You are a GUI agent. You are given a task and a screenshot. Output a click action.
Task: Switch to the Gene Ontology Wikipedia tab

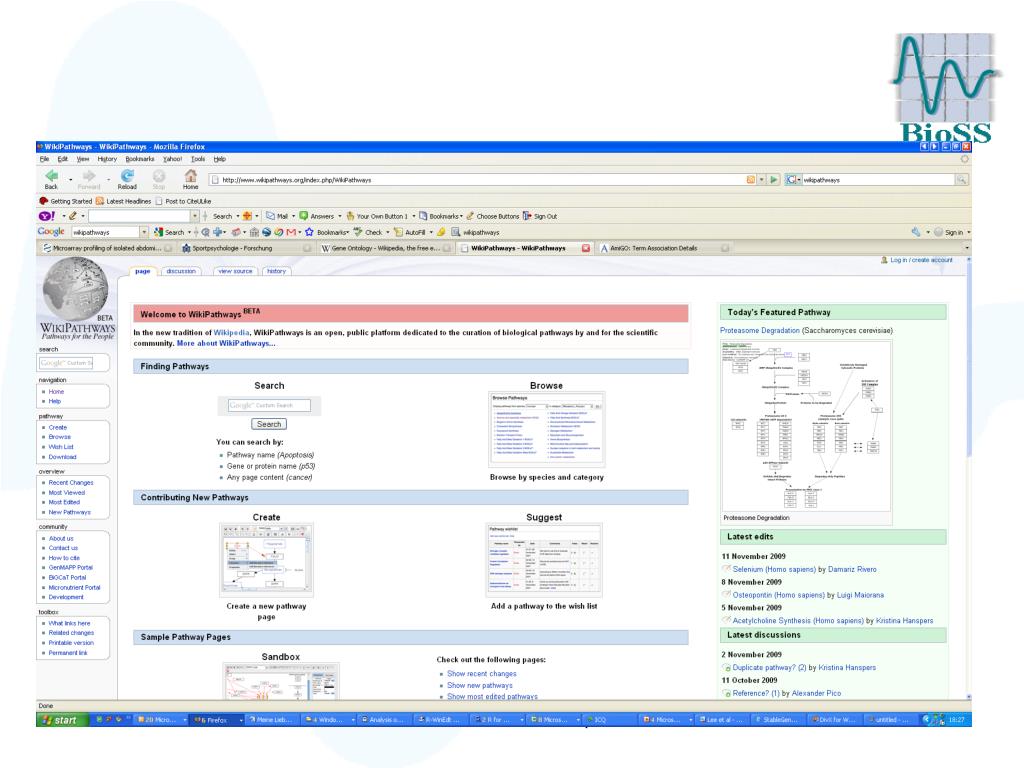[x=386, y=248]
